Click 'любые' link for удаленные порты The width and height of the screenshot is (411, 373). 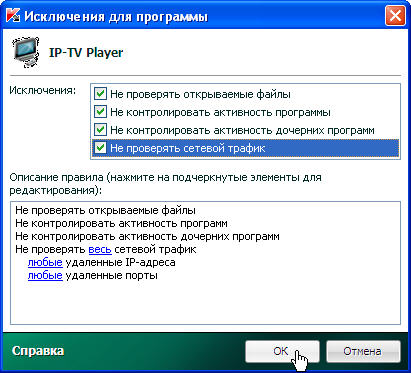point(45,275)
